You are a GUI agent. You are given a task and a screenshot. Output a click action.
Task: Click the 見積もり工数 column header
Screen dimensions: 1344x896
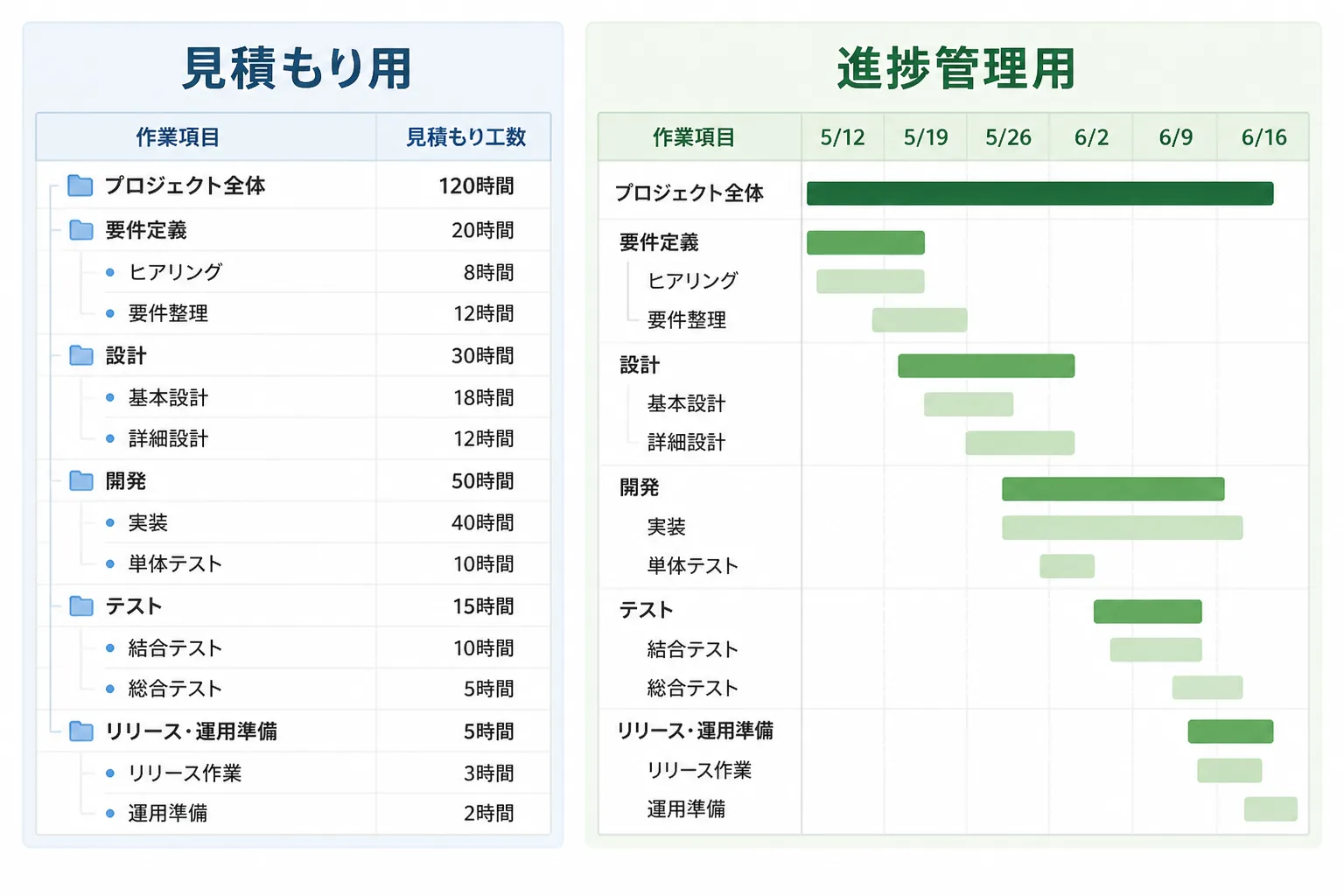pyautogui.click(x=465, y=137)
